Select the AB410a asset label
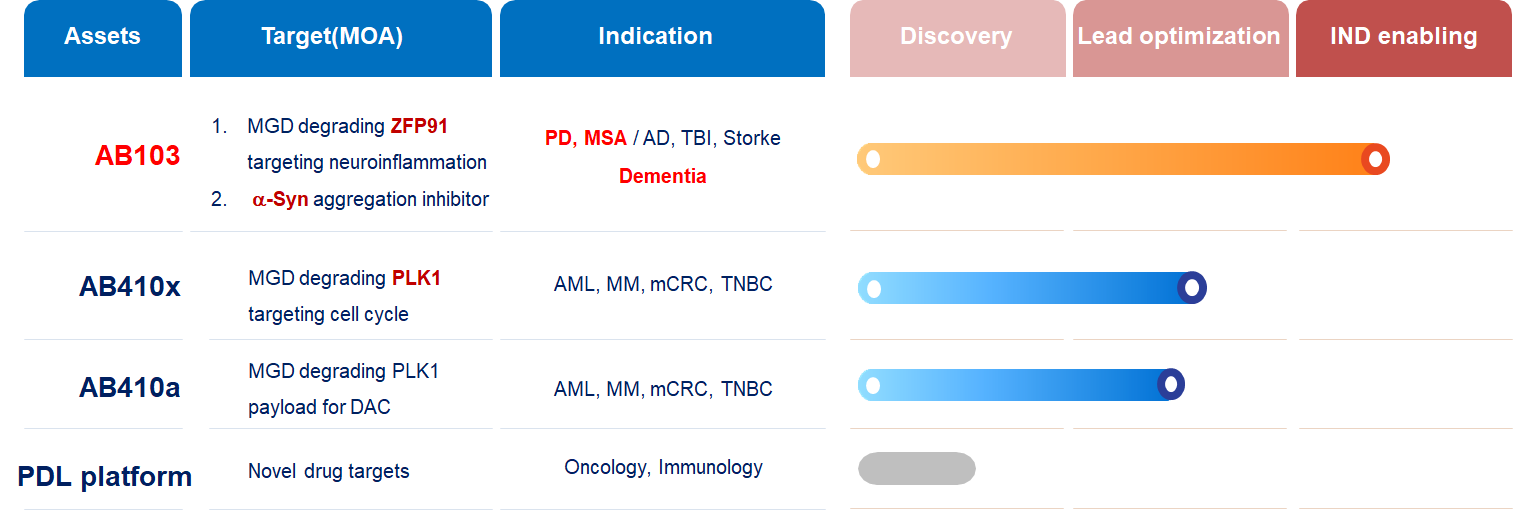This screenshot has height=511, width=1513. point(130,387)
